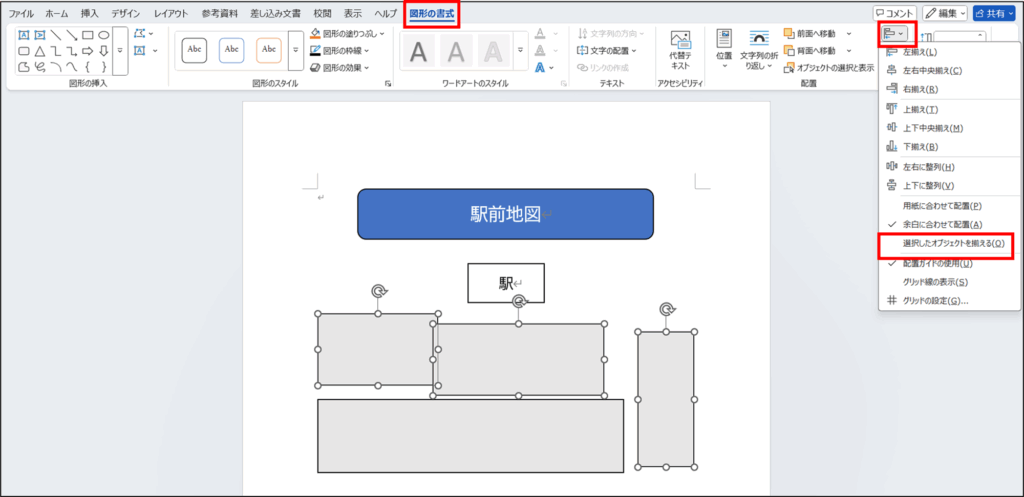1024x497 pixels.
Task: Choose 上下中央揃え align middle option
Action: pos(931,128)
